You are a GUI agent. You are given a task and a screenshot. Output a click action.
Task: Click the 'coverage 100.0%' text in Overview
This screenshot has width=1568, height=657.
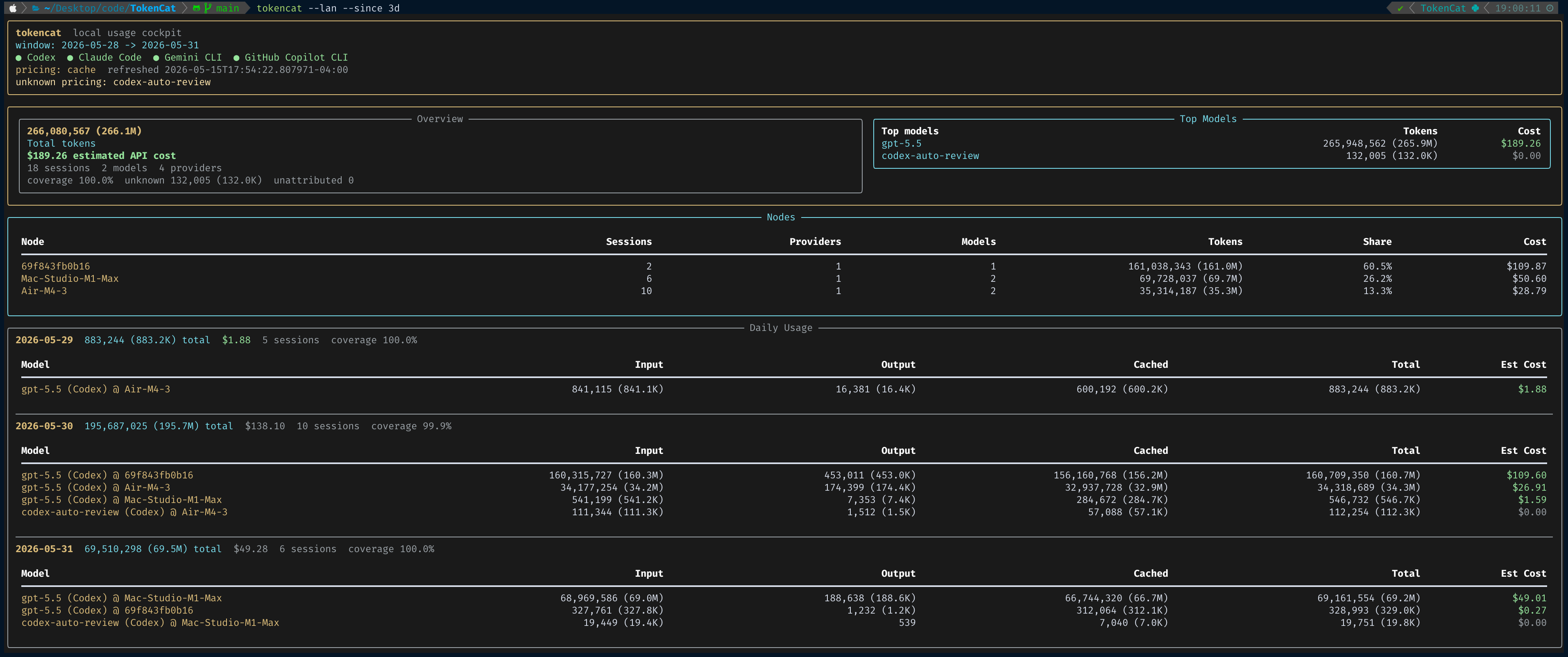click(70, 180)
